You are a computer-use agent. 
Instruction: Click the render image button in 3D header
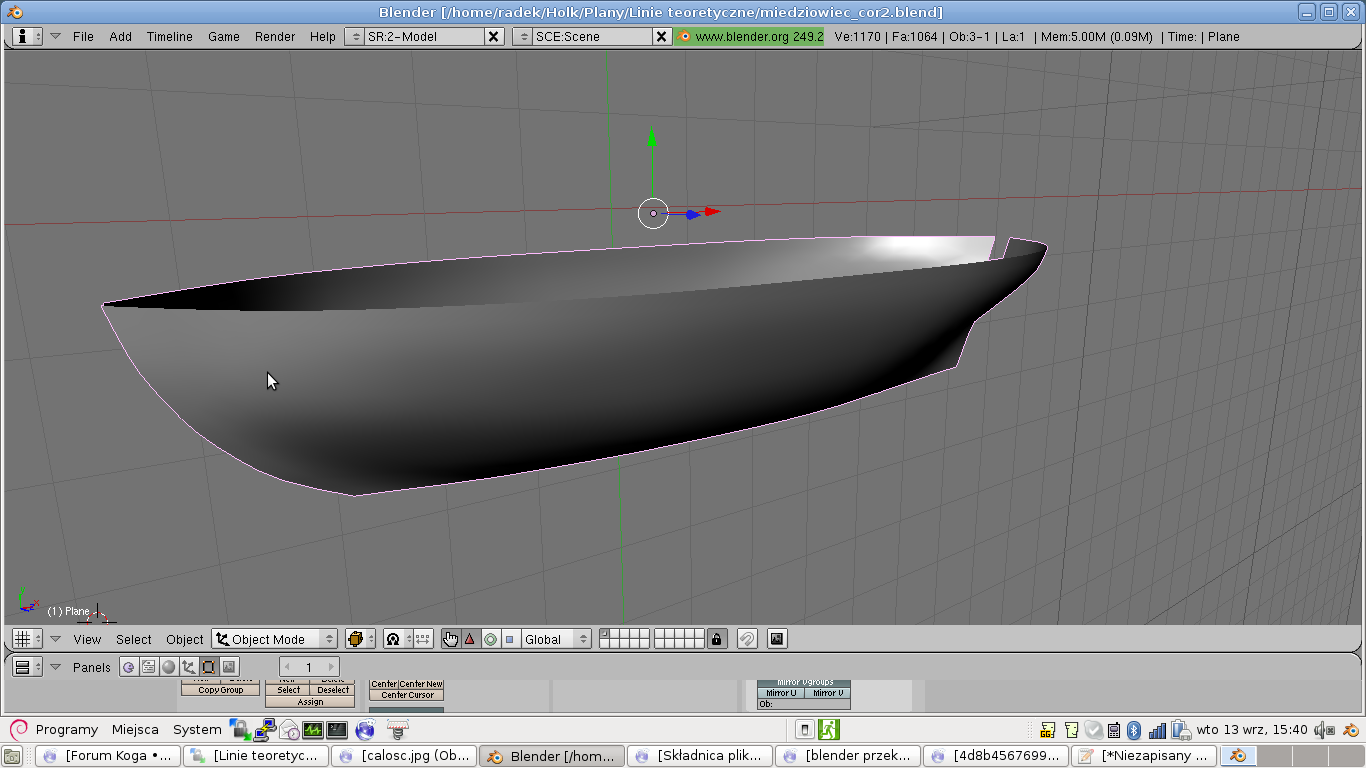[777, 639]
